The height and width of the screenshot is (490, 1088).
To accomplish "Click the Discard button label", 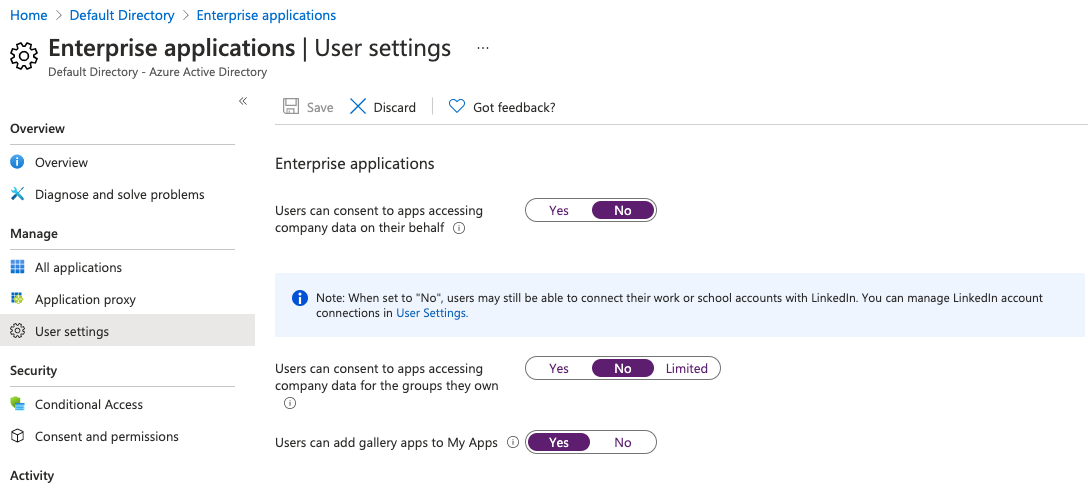I will tap(394, 107).
